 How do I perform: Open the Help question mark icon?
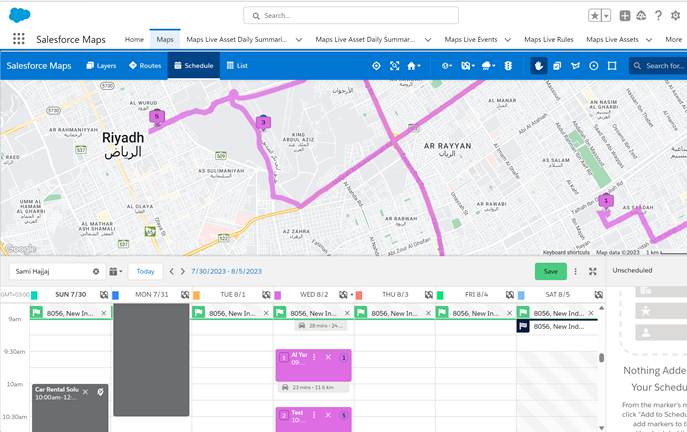click(658, 16)
